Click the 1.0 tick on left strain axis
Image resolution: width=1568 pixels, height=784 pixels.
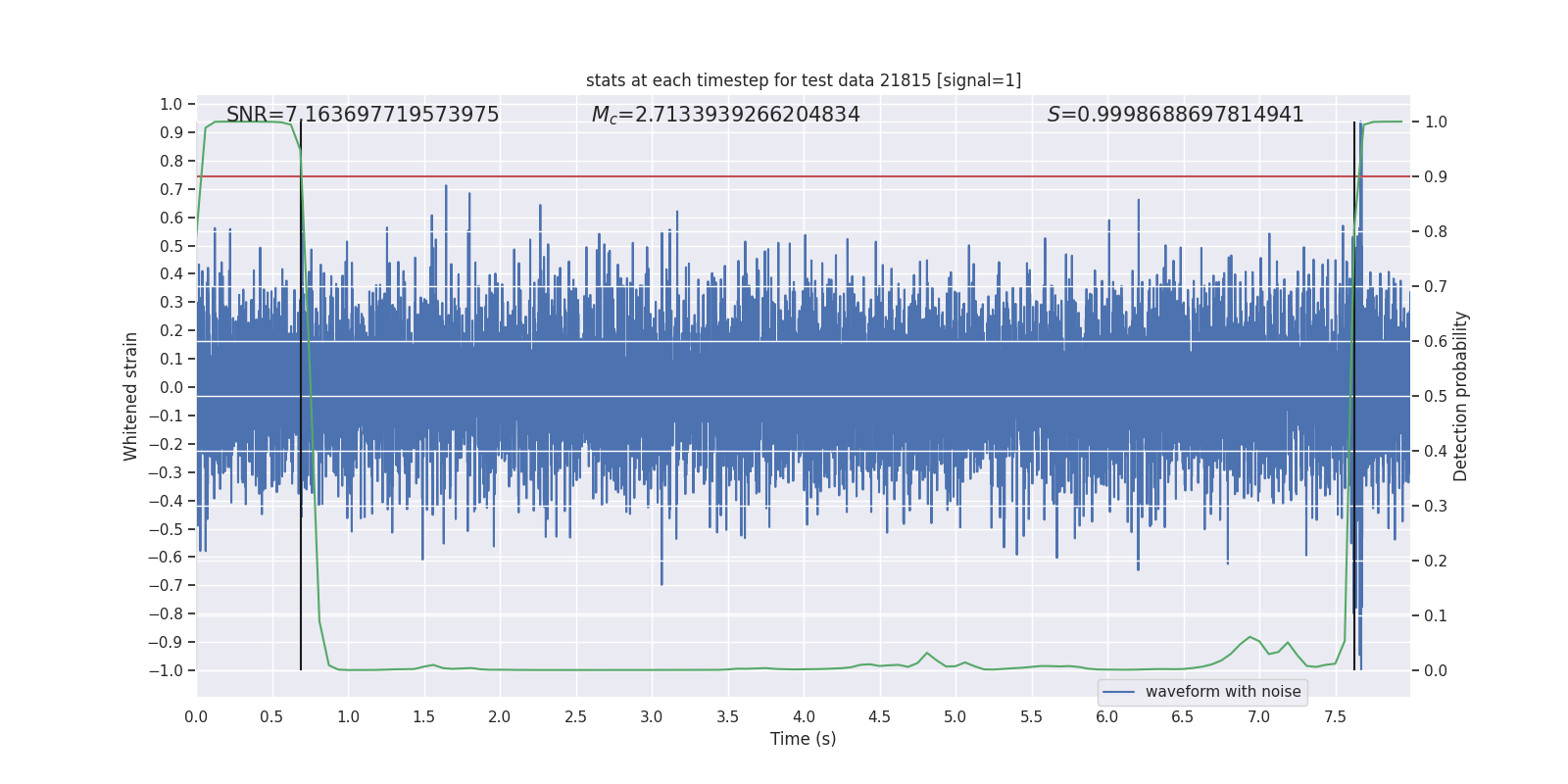pyautogui.click(x=171, y=104)
